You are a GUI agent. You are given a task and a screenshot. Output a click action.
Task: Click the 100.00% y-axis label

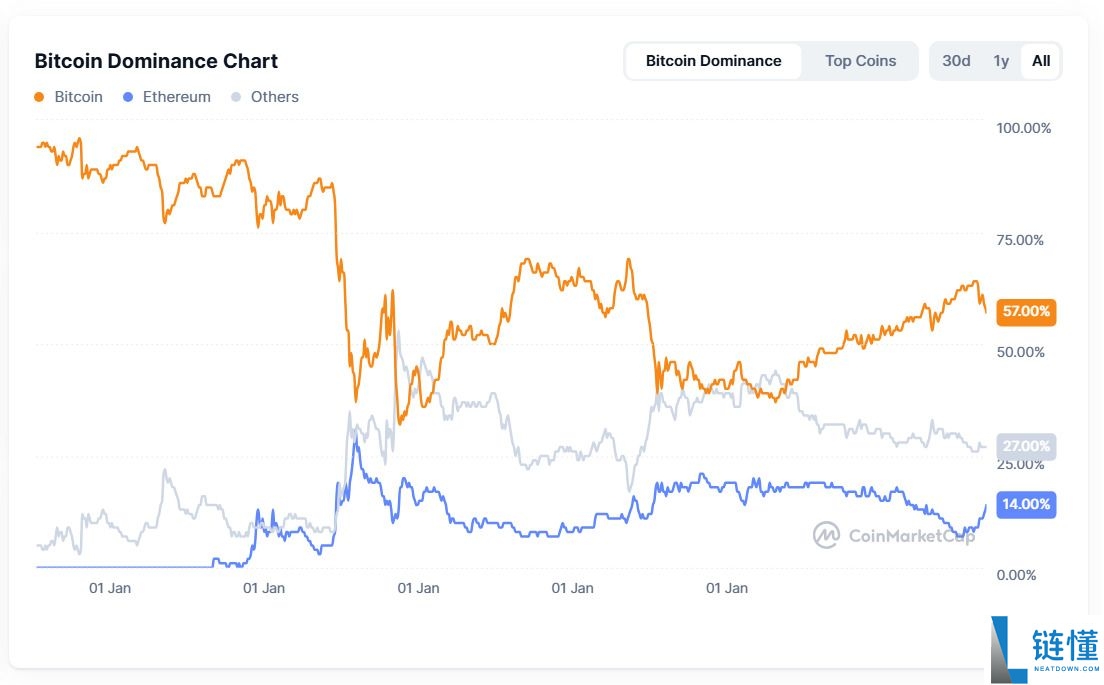point(1023,128)
